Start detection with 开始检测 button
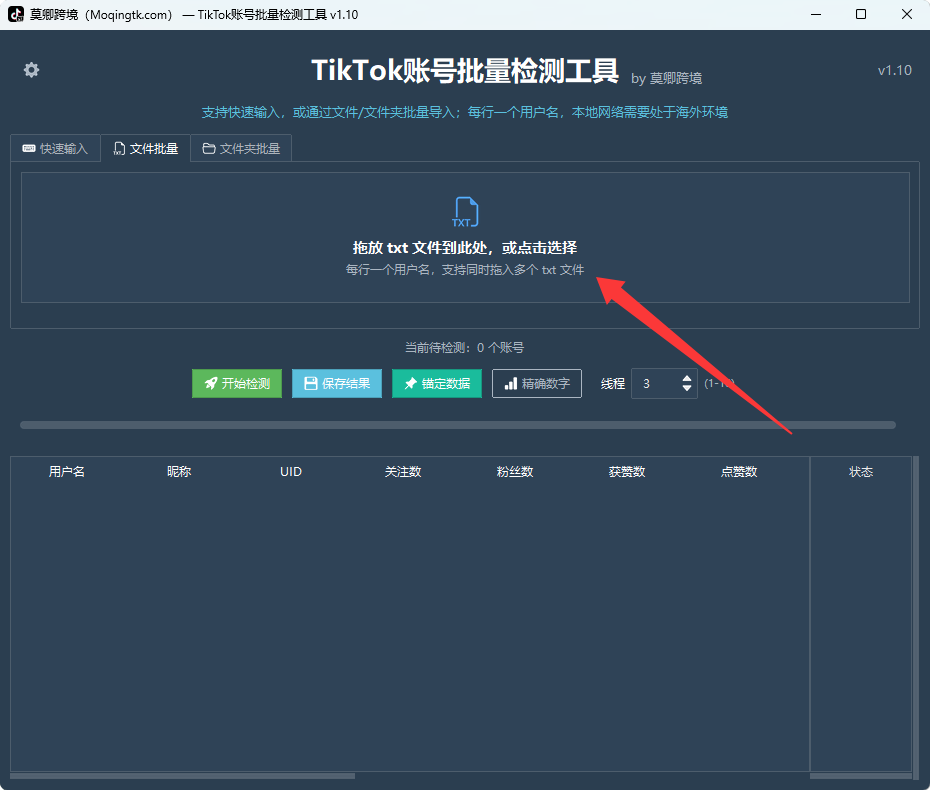The width and height of the screenshot is (930, 790). point(237,384)
